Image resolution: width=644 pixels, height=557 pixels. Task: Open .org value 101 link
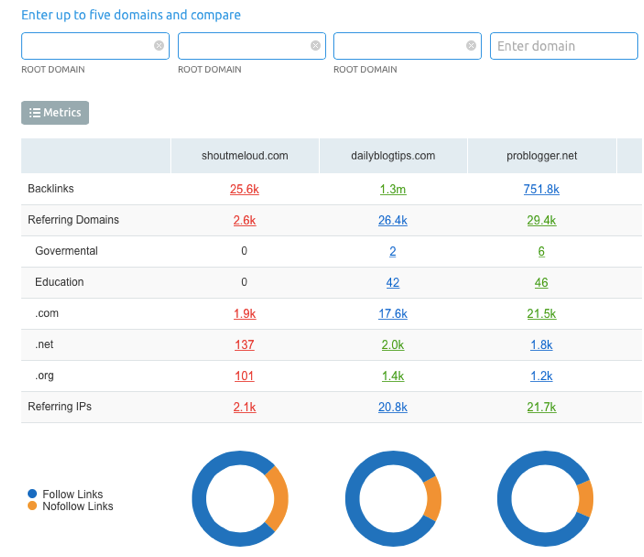244,376
